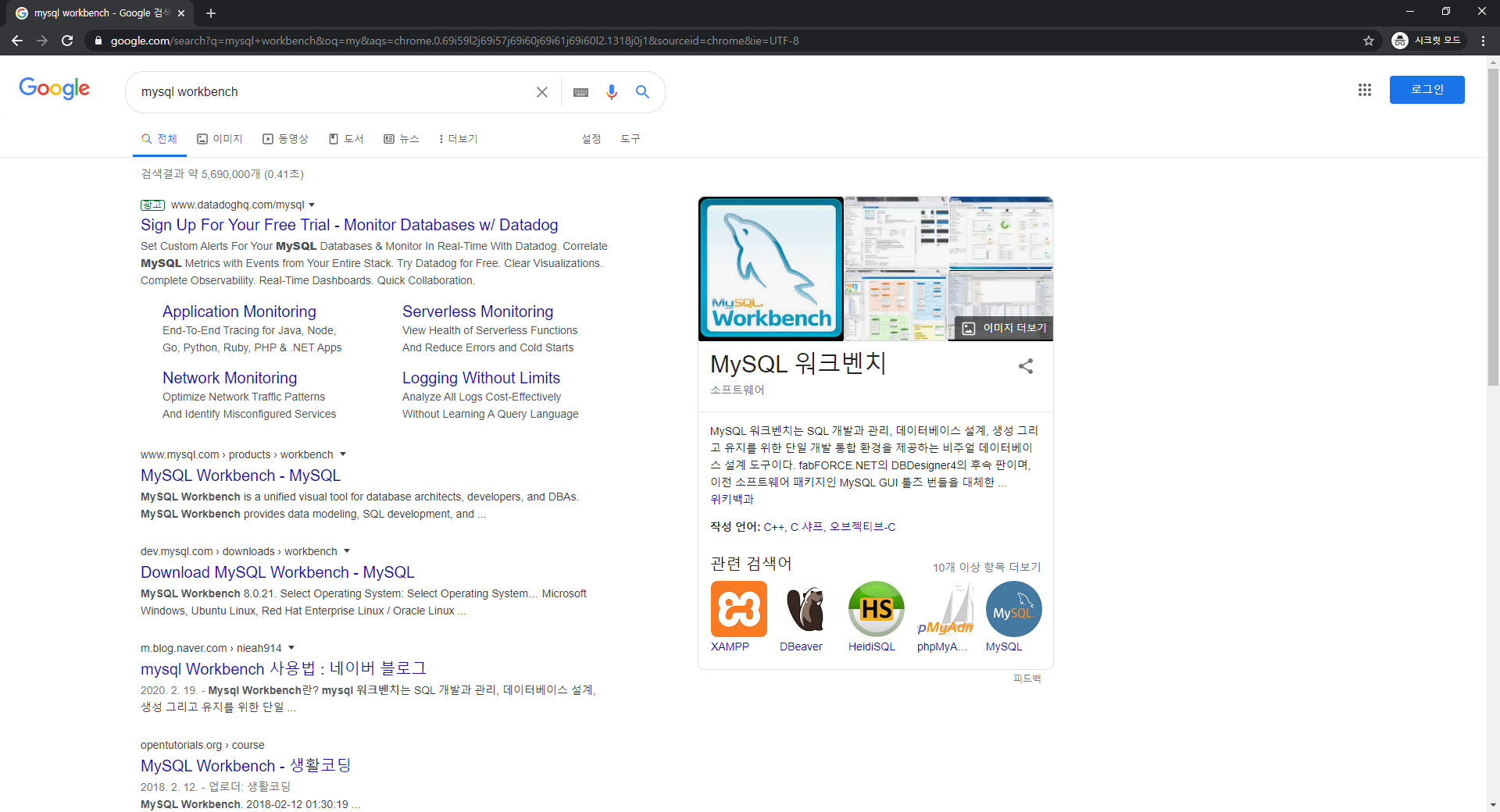
Task: Switch to the 동영상 (Videos) tab
Action: click(285, 139)
